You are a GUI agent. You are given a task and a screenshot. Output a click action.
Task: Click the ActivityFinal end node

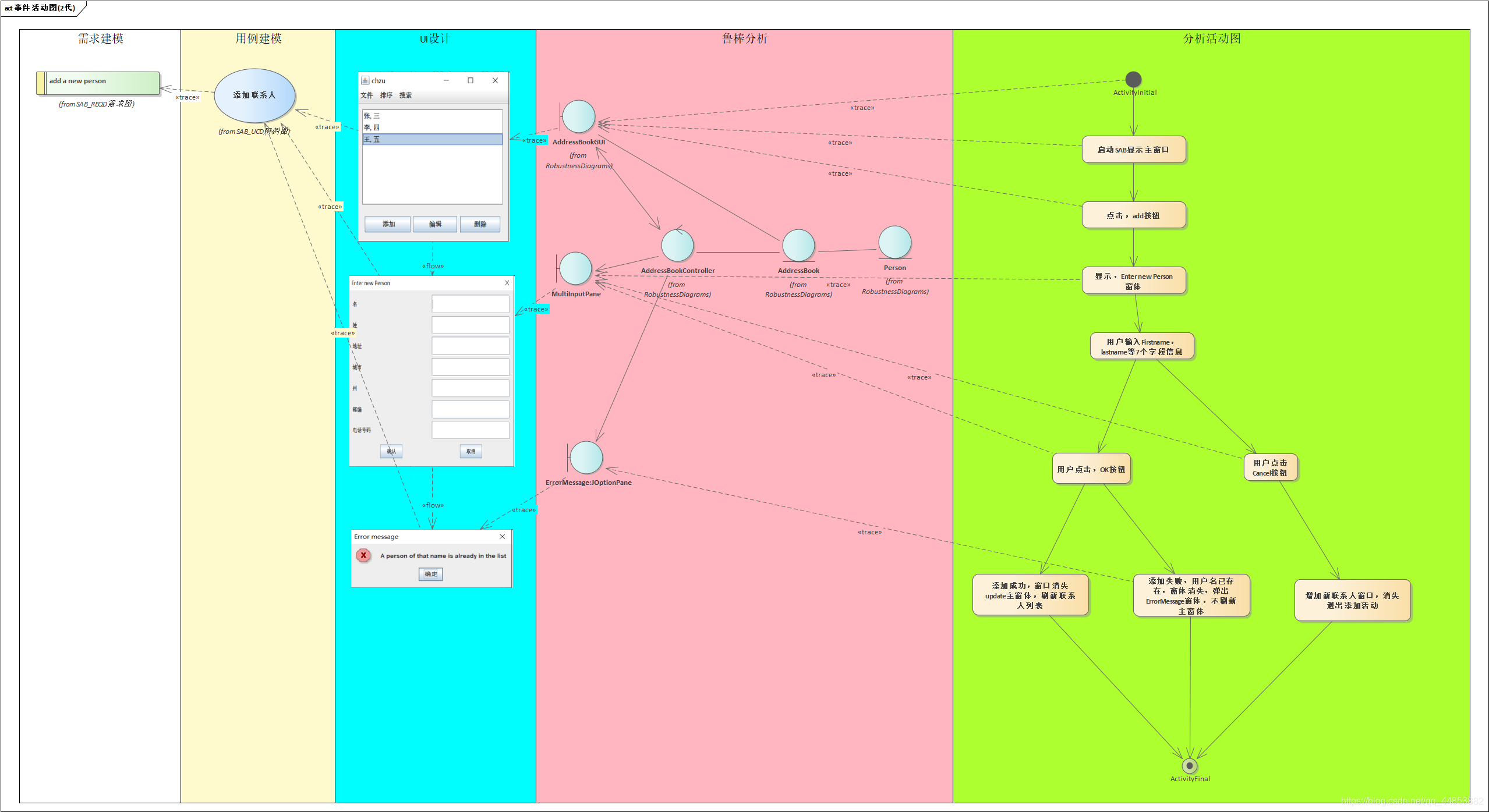click(x=1189, y=765)
